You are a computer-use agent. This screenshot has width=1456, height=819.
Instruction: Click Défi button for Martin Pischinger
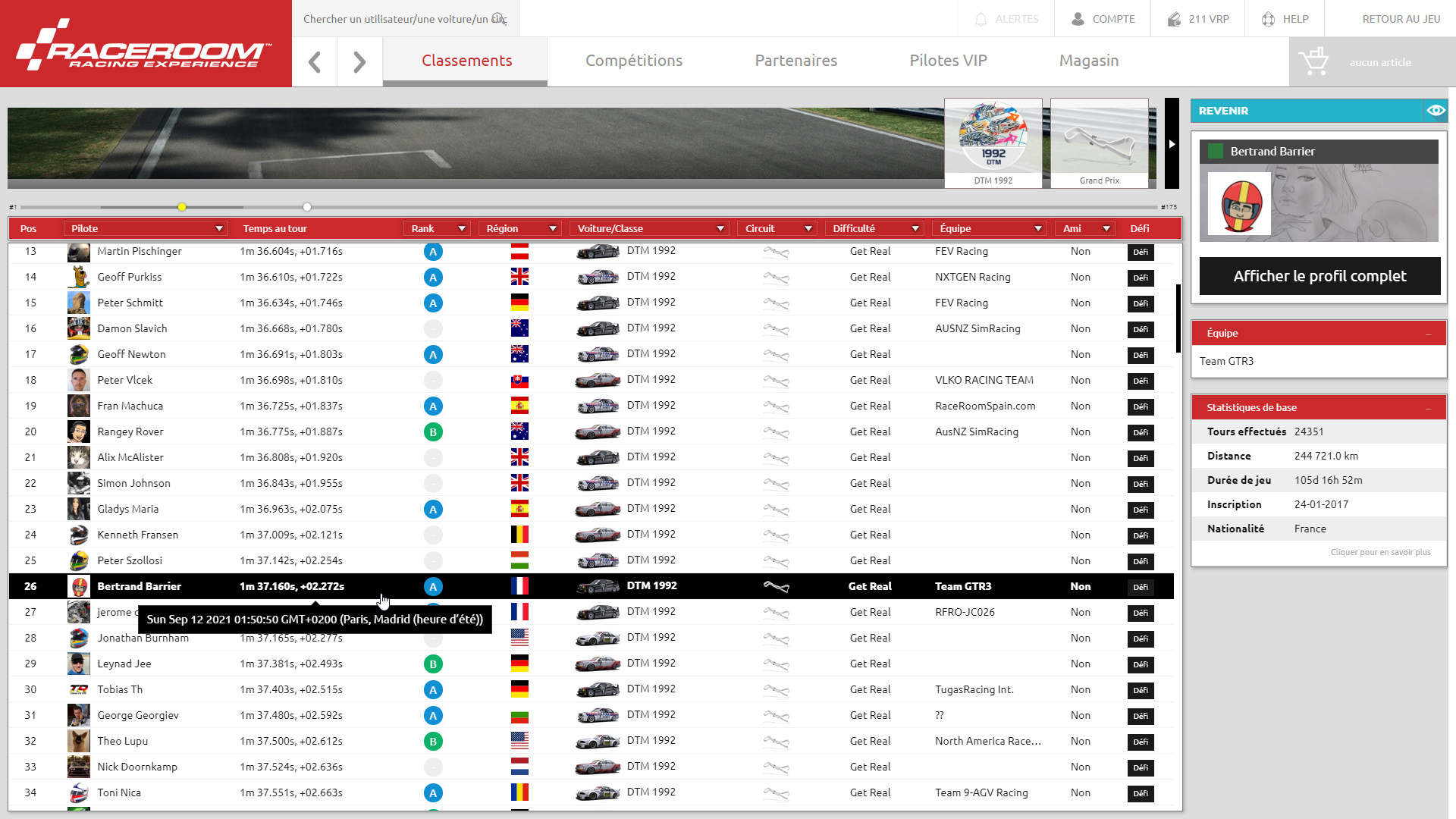1140,252
